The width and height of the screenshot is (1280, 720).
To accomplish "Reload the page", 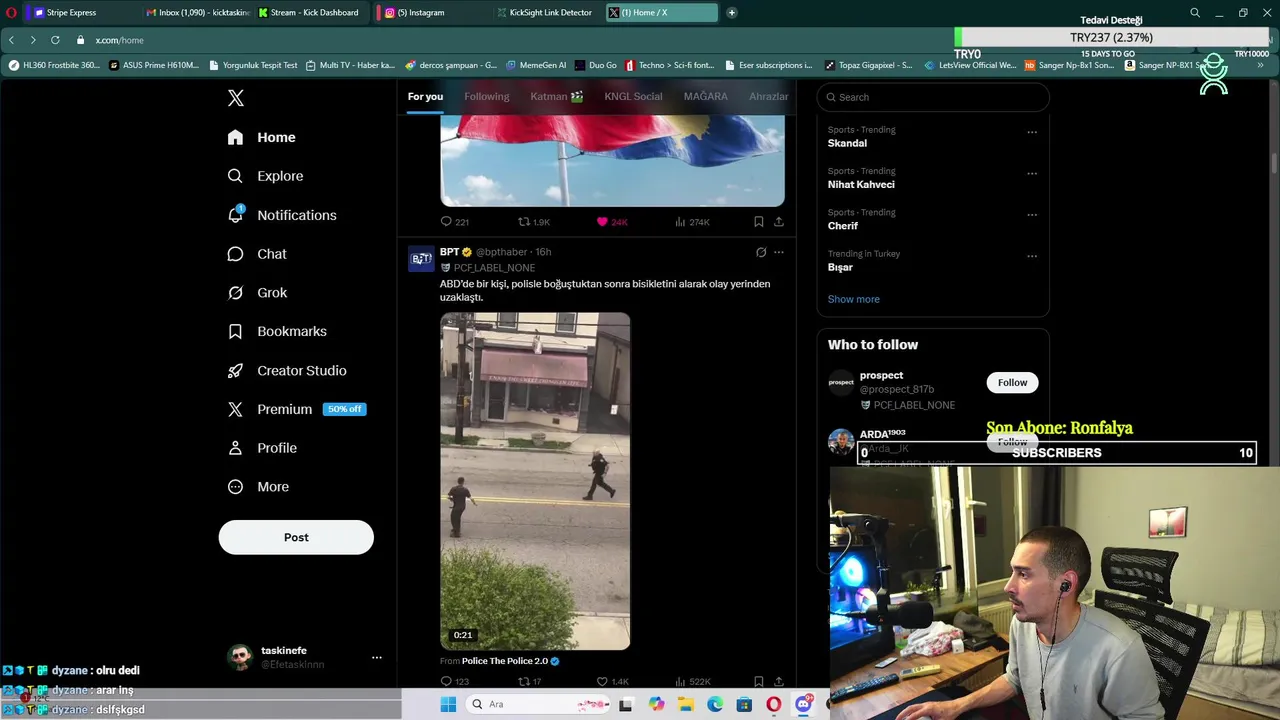I will point(55,40).
